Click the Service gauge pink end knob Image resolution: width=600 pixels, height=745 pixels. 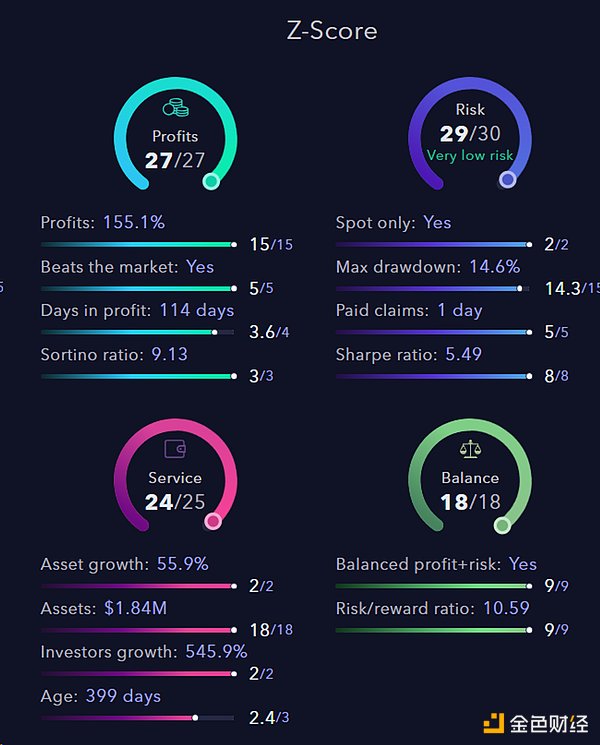pos(212,521)
